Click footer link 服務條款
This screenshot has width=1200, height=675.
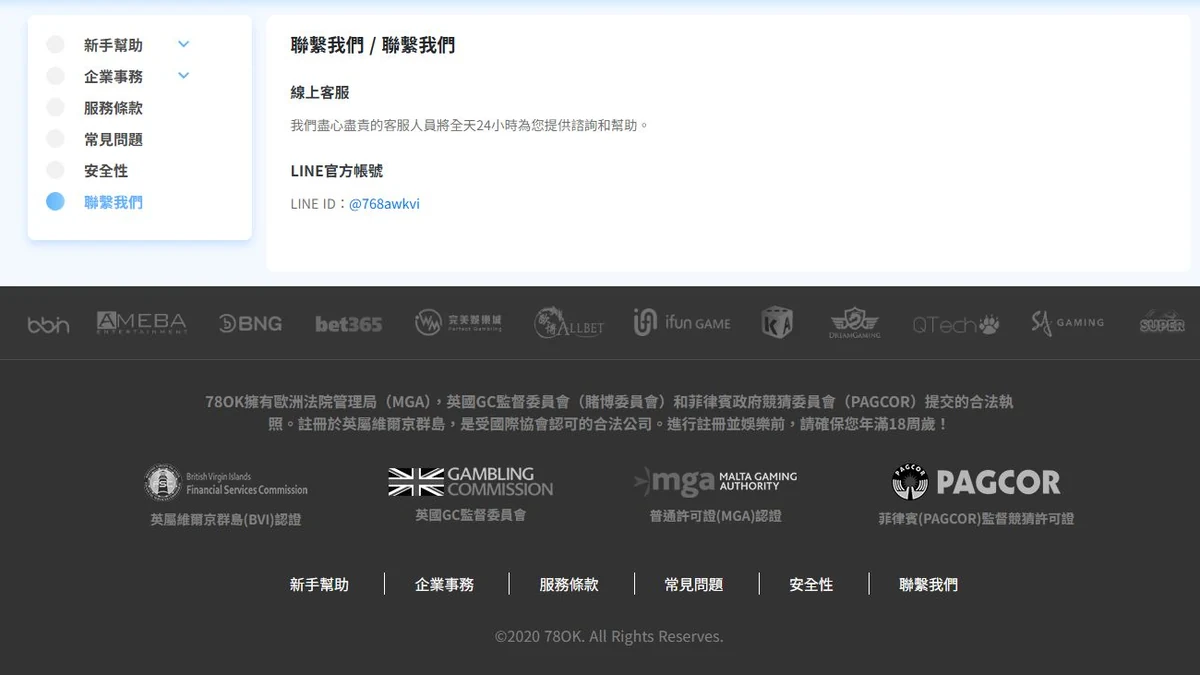click(569, 585)
